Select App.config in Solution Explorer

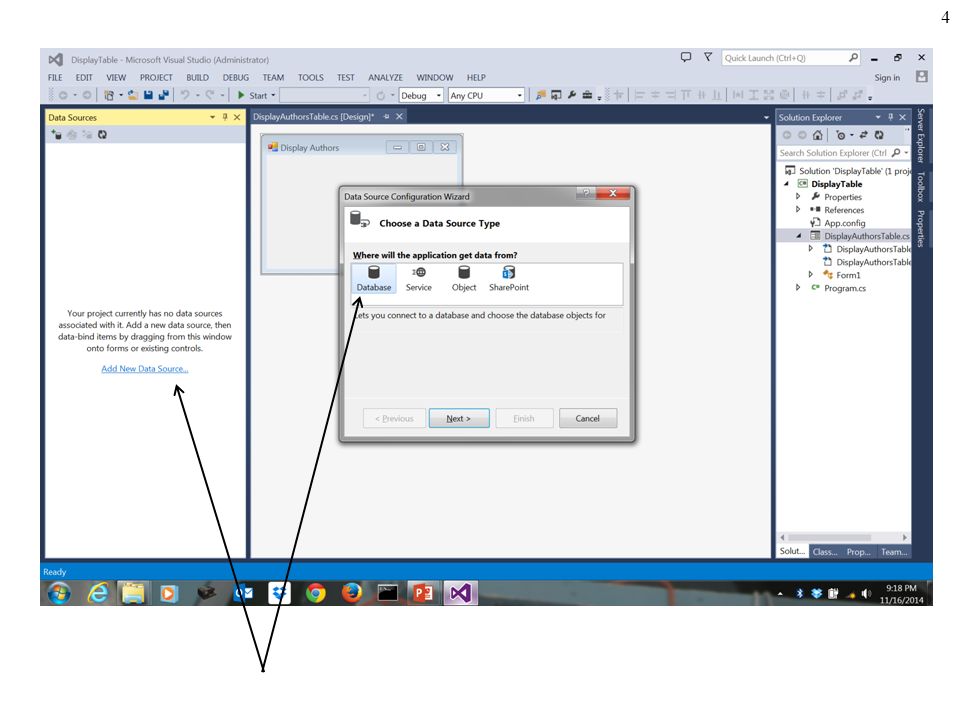click(844, 223)
